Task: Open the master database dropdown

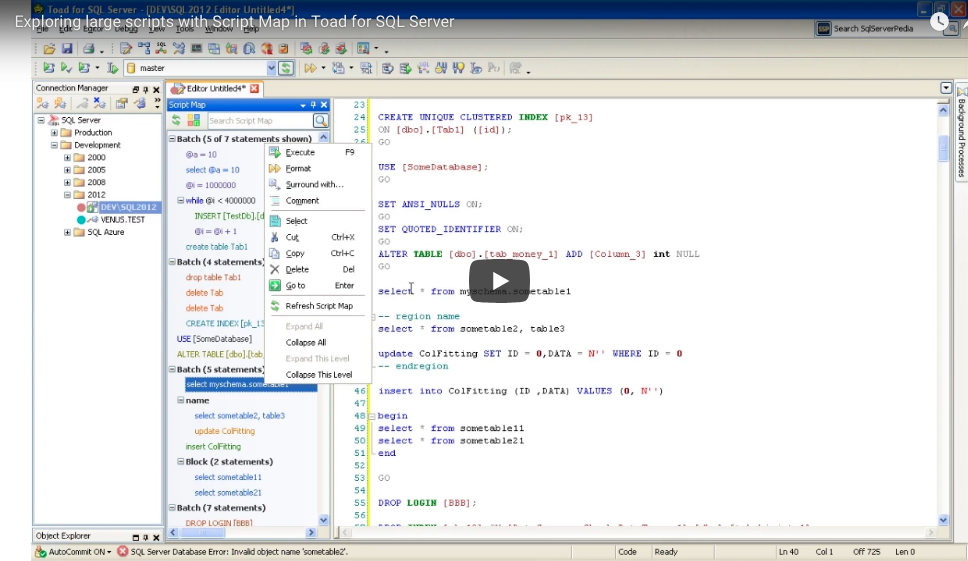Action: click(x=271, y=68)
